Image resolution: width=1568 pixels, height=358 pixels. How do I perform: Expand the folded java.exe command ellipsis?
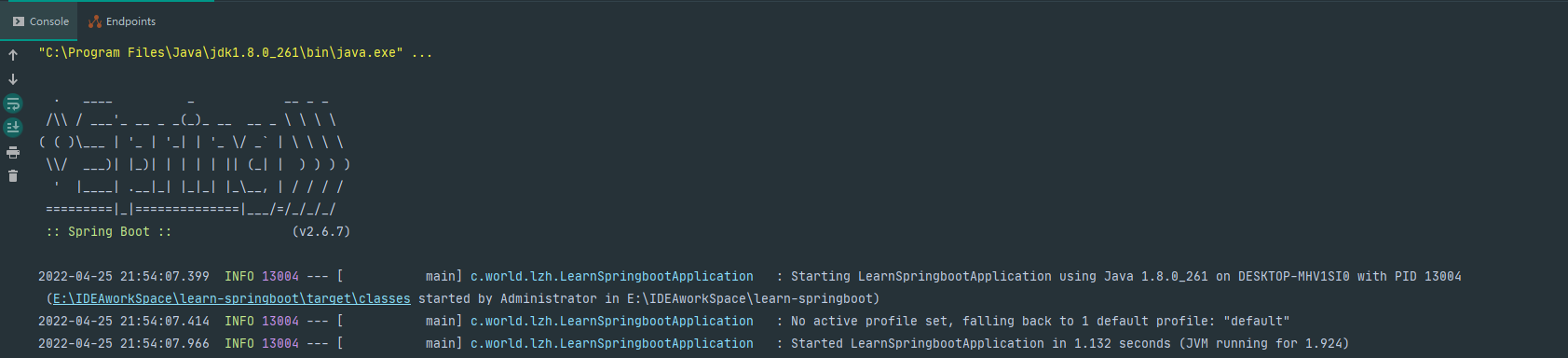(422, 53)
